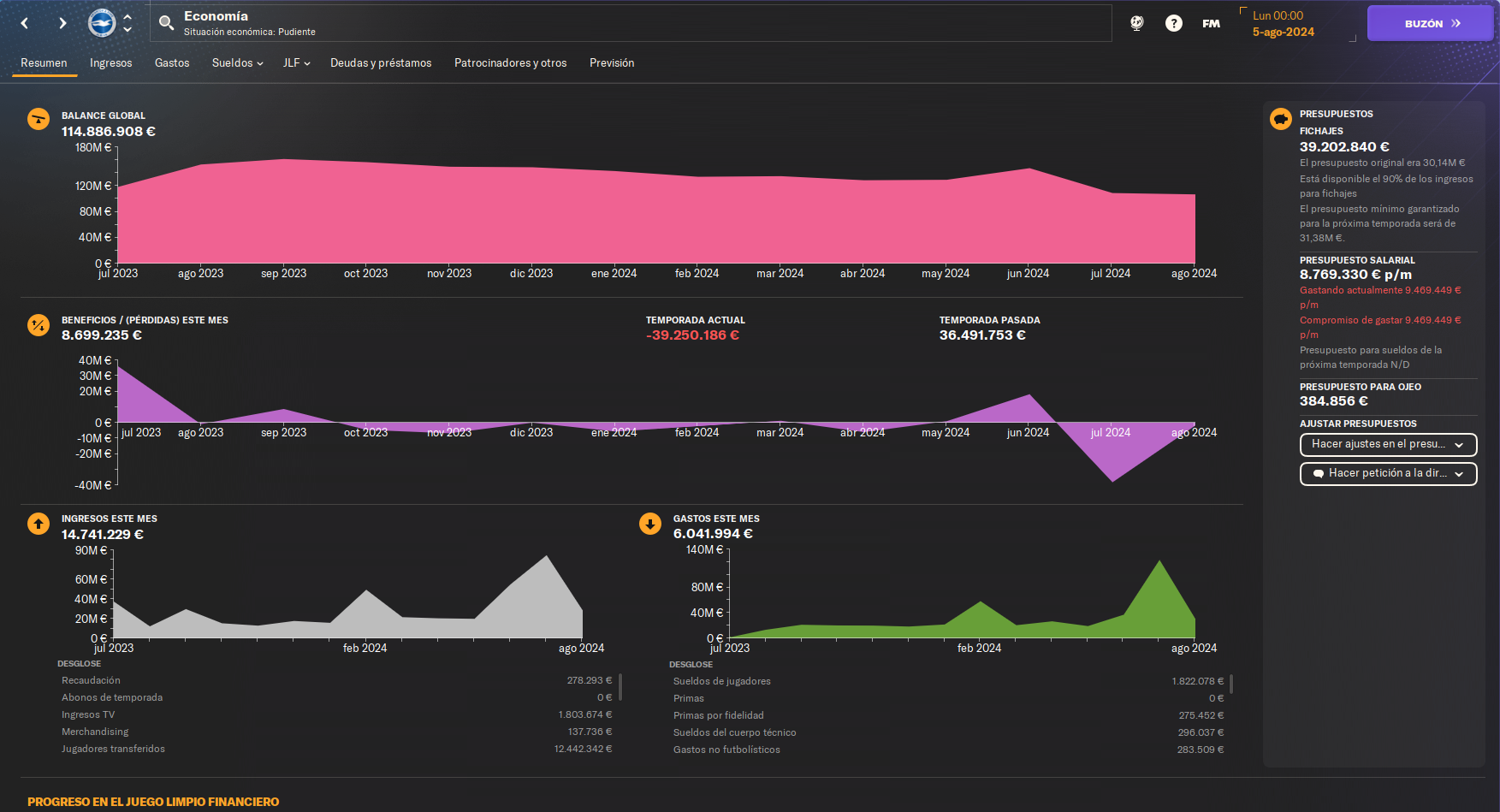Click the Fichajes budget 39.202.840 €

(x=1344, y=146)
